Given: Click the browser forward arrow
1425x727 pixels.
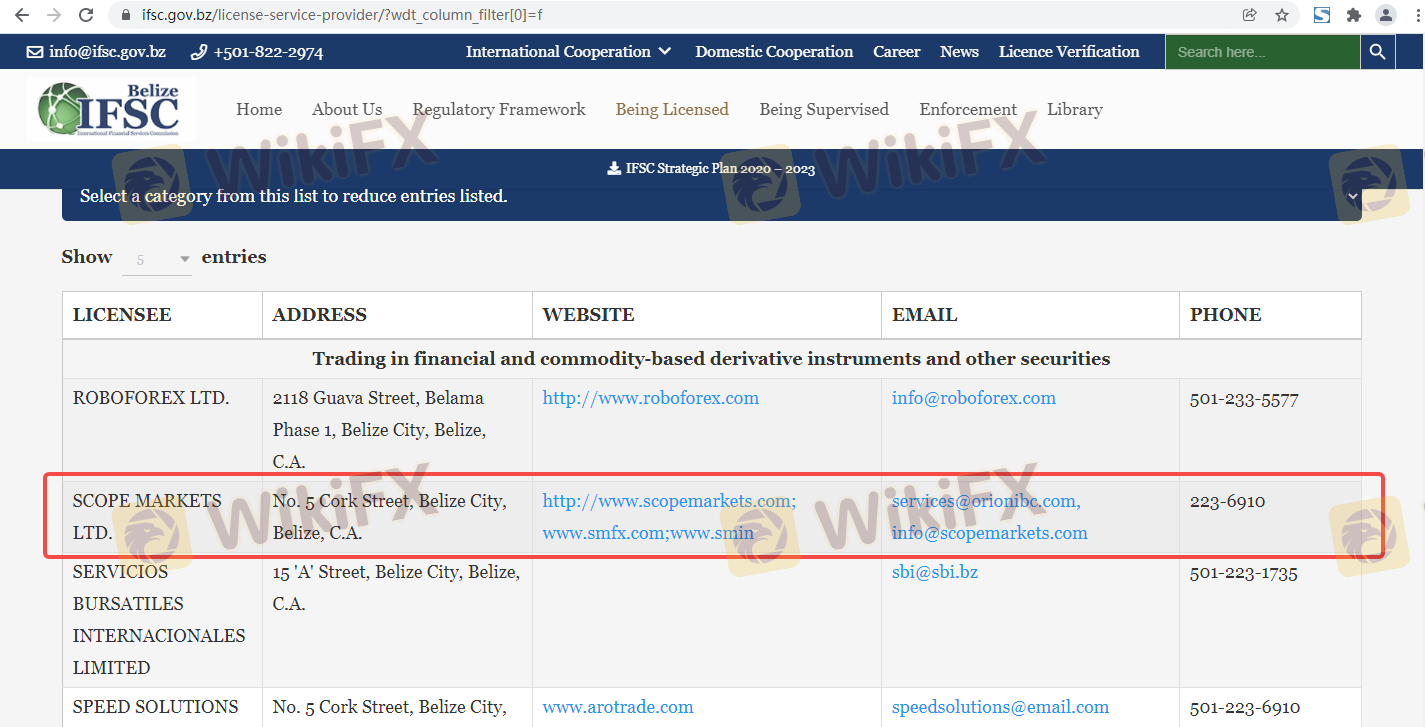Looking at the screenshot, I should [x=54, y=15].
